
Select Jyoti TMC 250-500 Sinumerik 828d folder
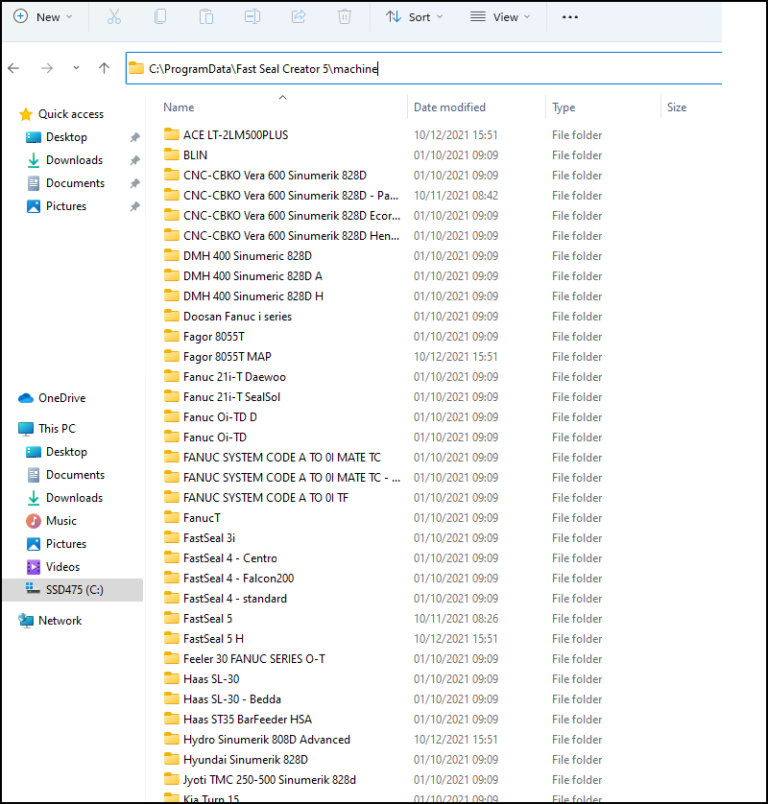(269, 780)
